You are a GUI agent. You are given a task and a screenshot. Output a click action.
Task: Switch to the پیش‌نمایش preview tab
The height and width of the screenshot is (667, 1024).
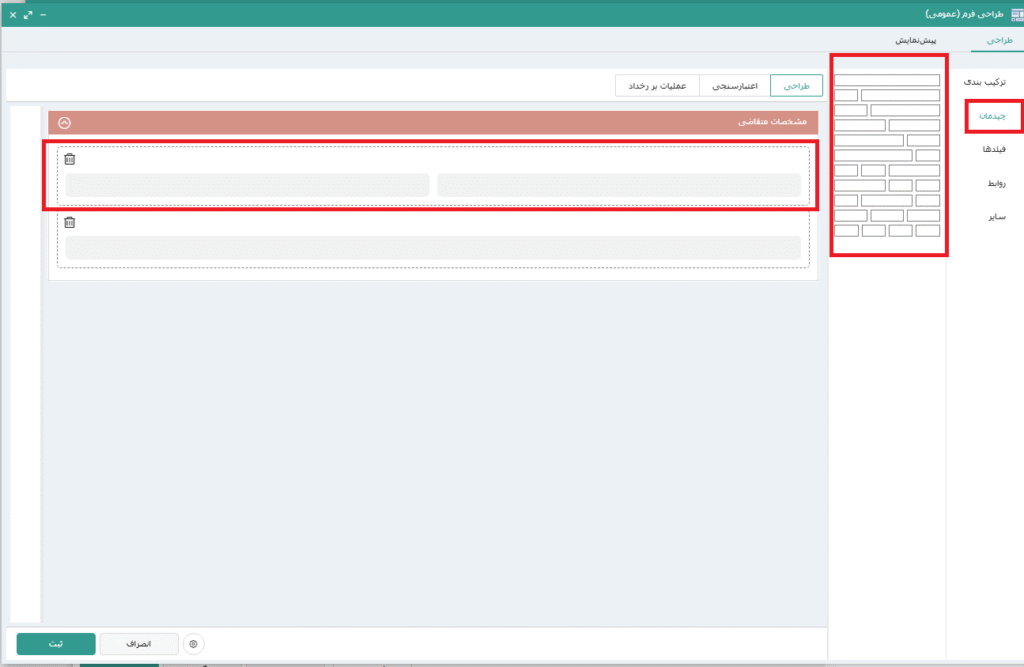(915, 40)
